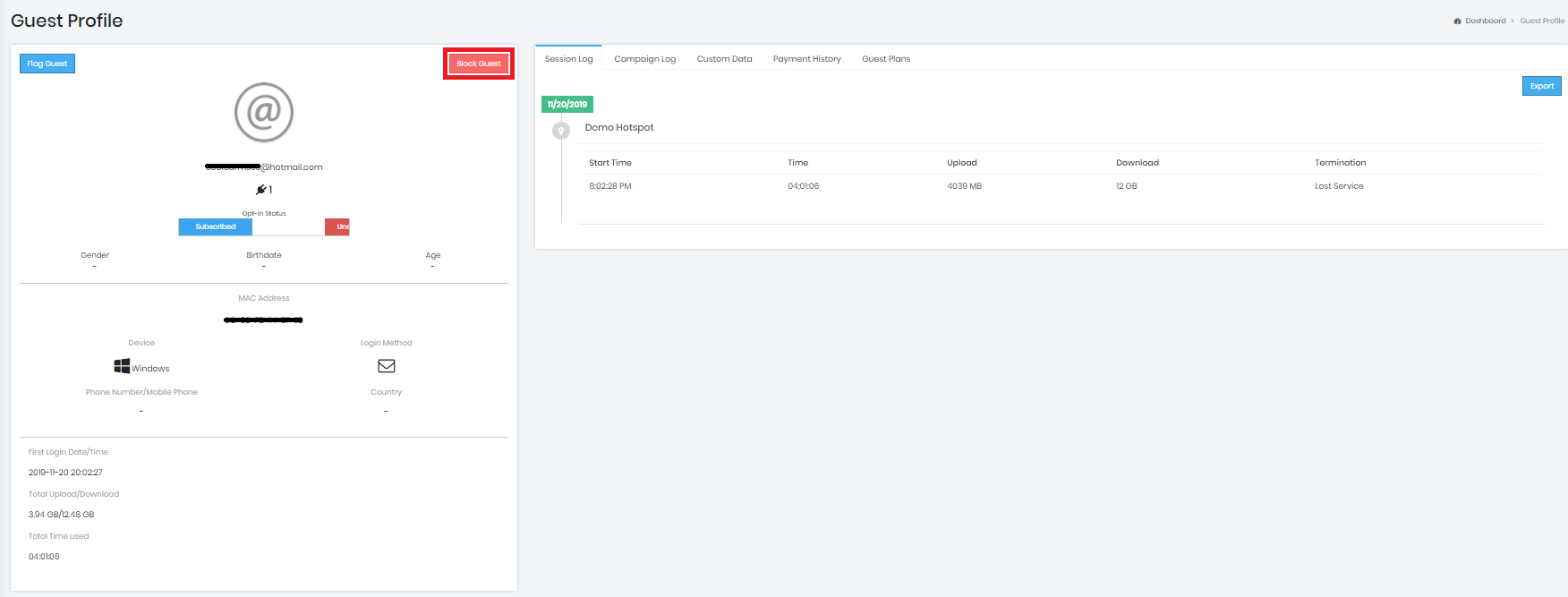Click the email login method icon
The height and width of the screenshot is (597, 1568).
pos(387,366)
